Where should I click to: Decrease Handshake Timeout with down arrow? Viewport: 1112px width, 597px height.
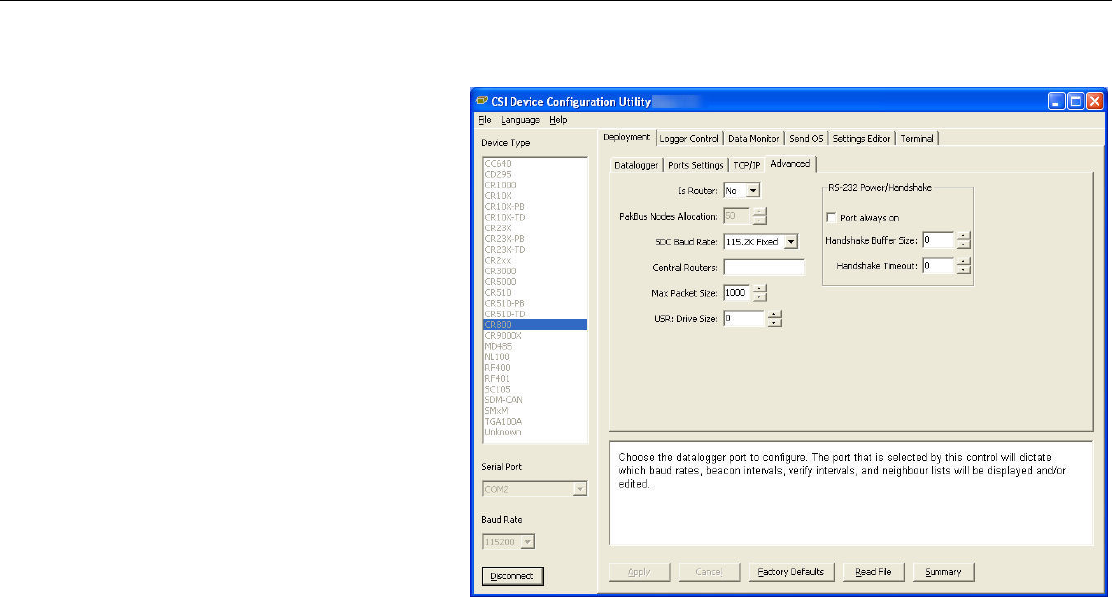(x=963, y=270)
